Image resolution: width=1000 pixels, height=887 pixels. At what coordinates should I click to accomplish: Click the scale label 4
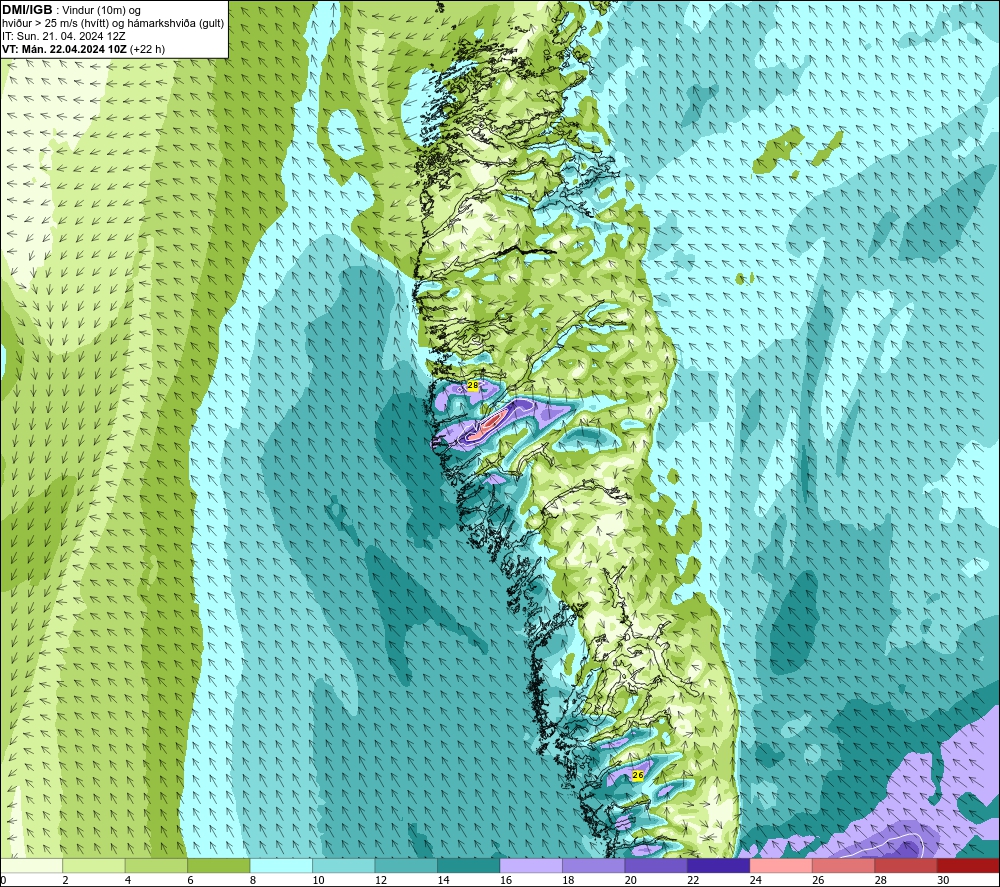pos(128,880)
